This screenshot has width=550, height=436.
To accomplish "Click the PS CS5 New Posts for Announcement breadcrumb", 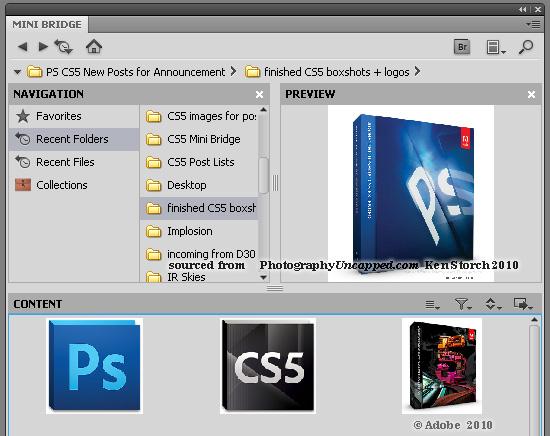I will click(127, 72).
